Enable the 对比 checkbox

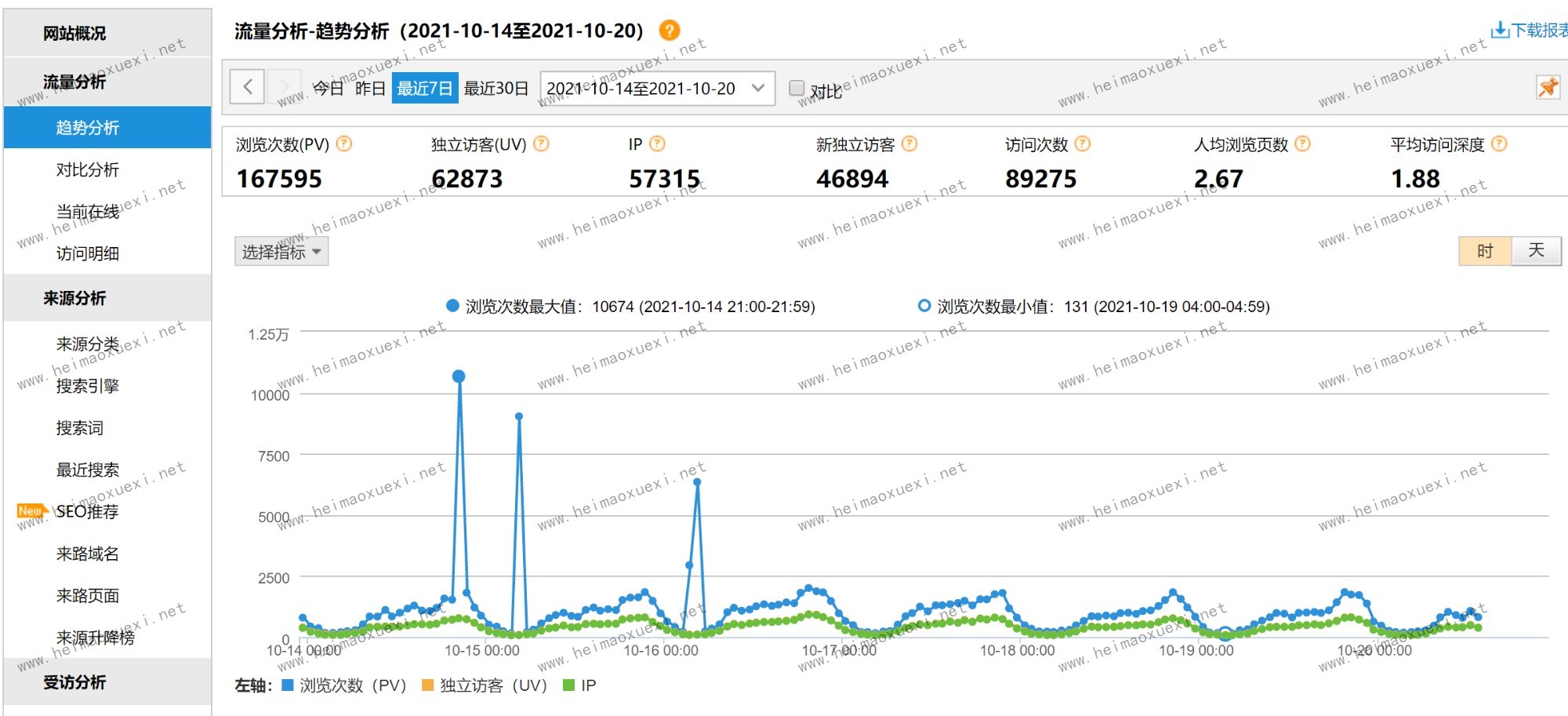[797, 88]
